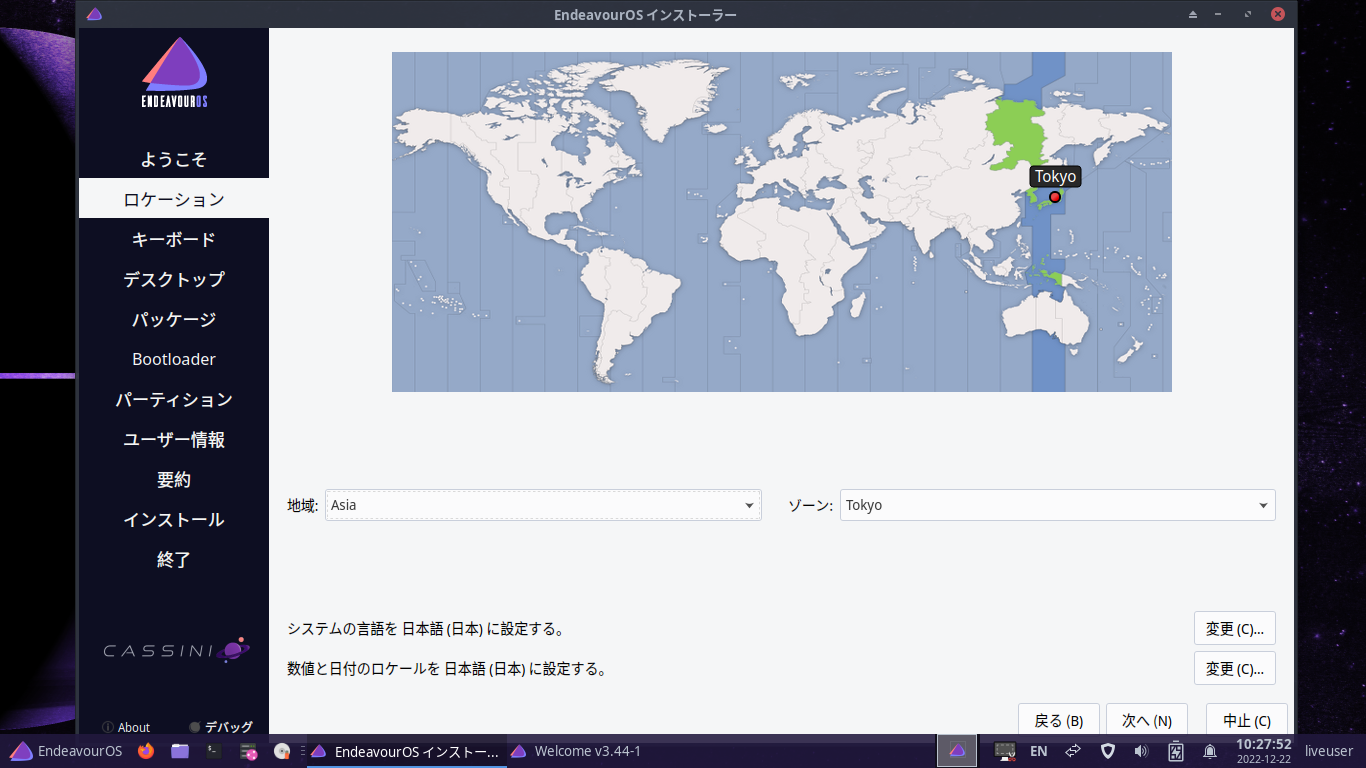The width and height of the screenshot is (1366, 768).
Task: Open the liveuser menu in taskbar
Action: tap(1329, 751)
